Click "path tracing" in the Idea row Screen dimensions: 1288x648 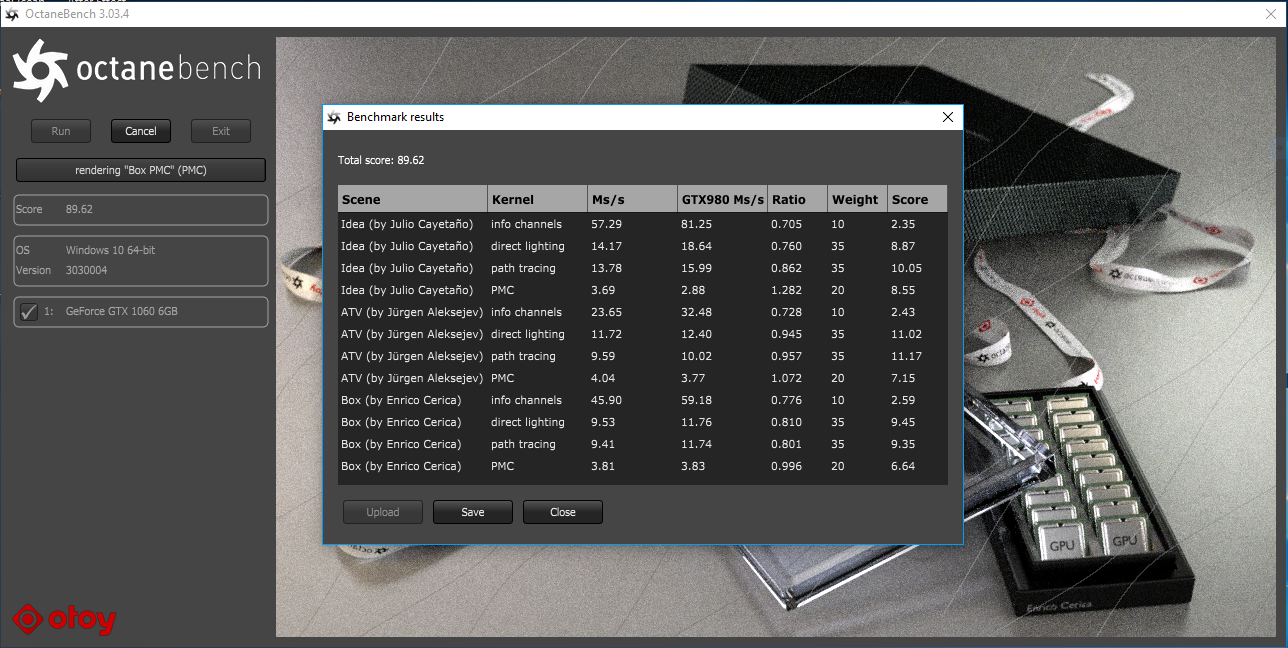click(523, 268)
